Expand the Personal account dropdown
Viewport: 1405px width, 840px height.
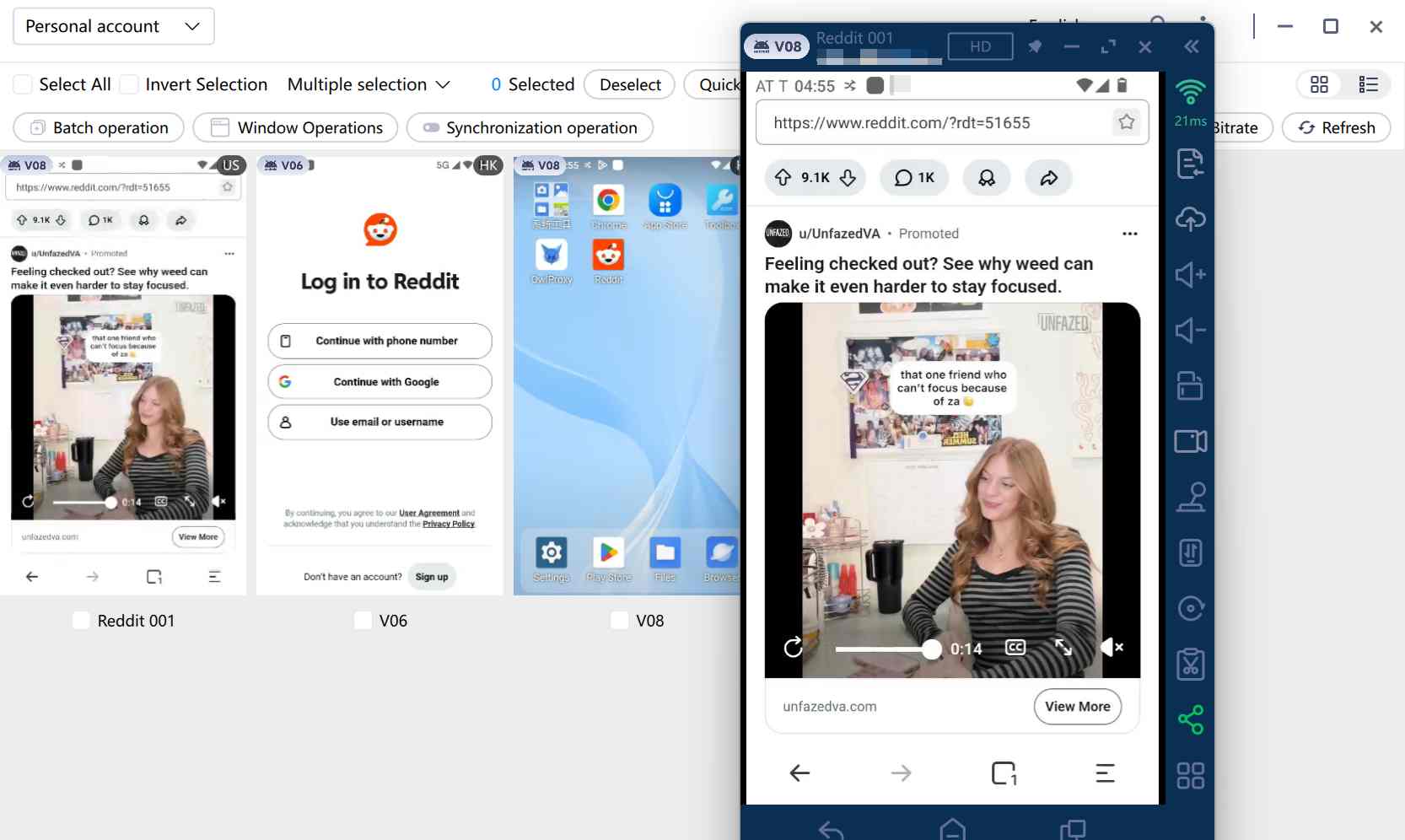(114, 26)
